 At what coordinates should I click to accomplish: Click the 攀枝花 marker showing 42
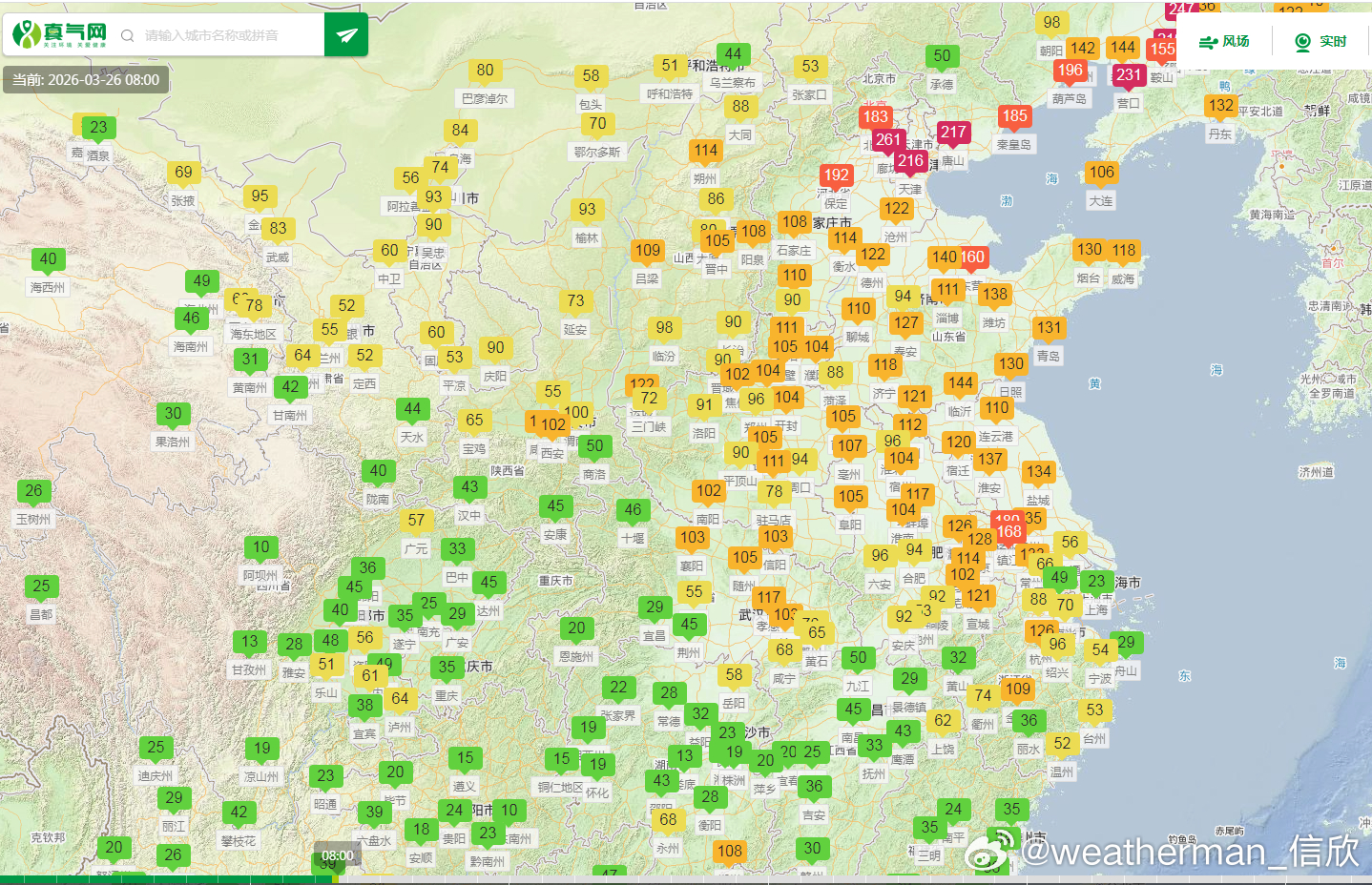pyautogui.click(x=239, y=814)
